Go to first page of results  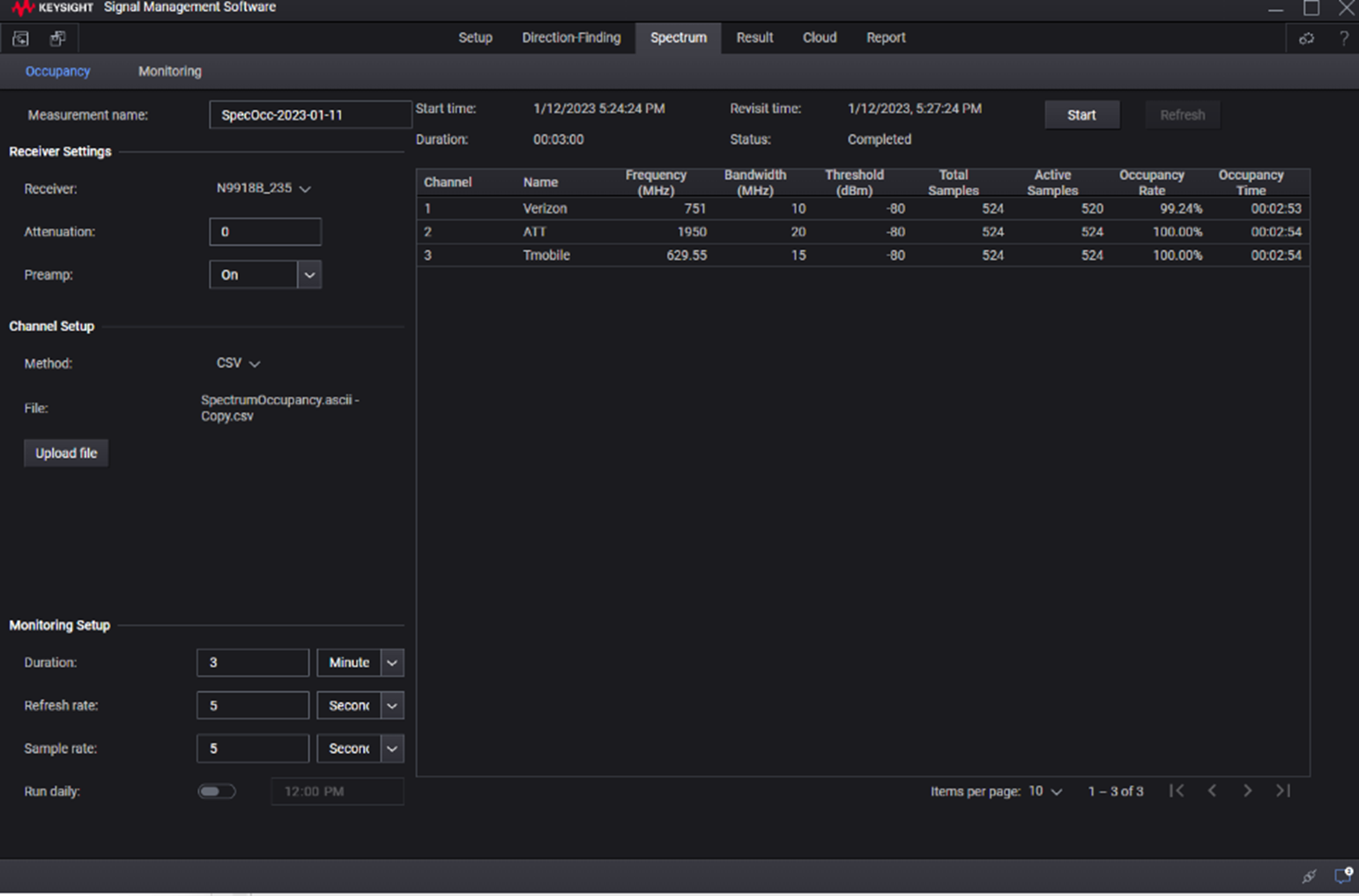(x=1177, y=791)
